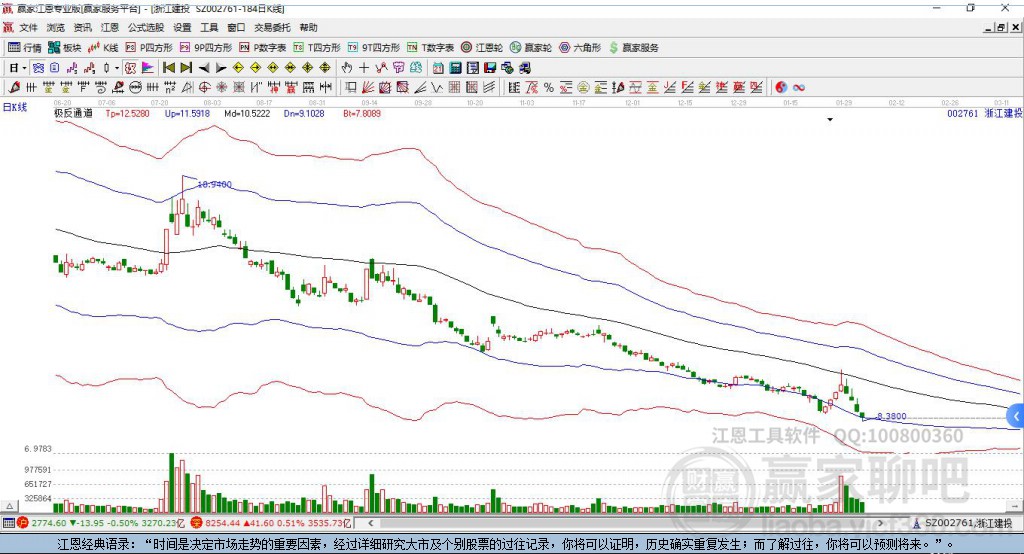Click the black left arrow icon
1024x554 pixels.
204,68
